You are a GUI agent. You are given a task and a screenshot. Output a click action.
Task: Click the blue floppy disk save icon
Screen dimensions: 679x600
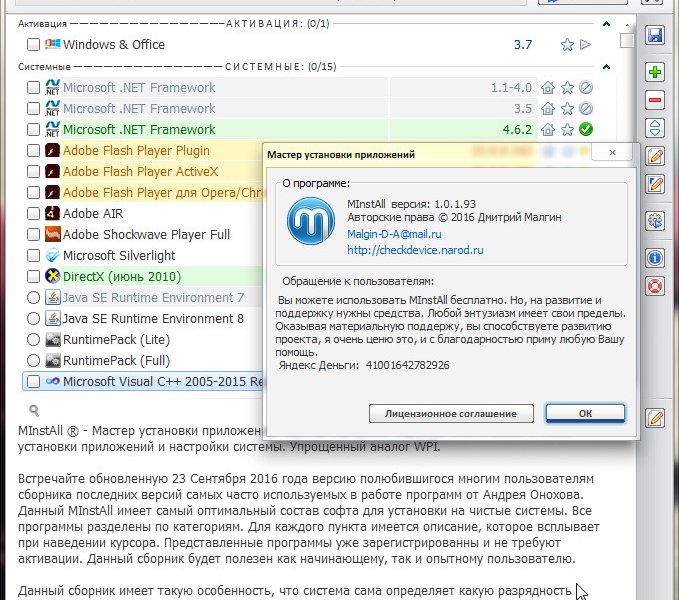[x=655, y=35]
